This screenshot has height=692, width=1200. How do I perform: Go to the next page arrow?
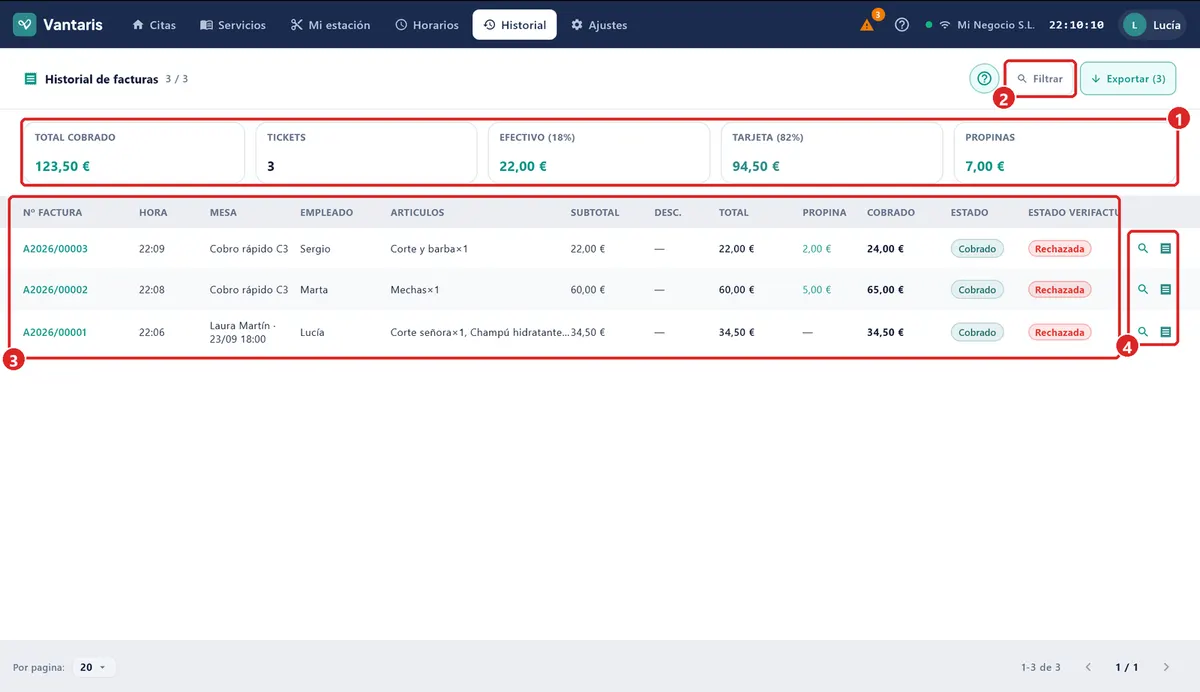(x=1166, y=667)
